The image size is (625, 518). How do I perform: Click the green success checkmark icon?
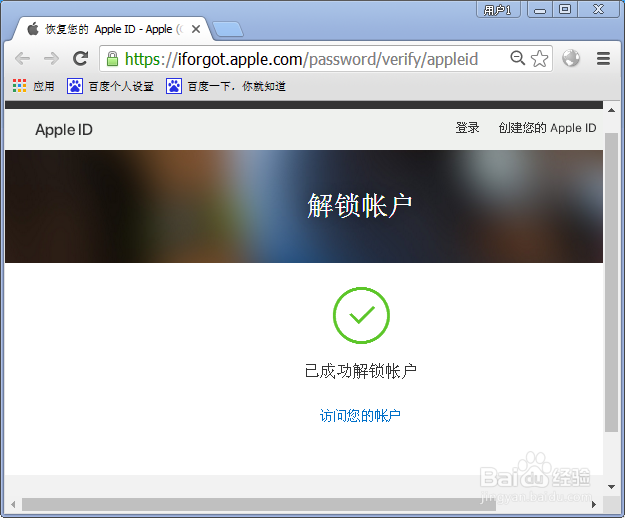[x=361, y=315]
